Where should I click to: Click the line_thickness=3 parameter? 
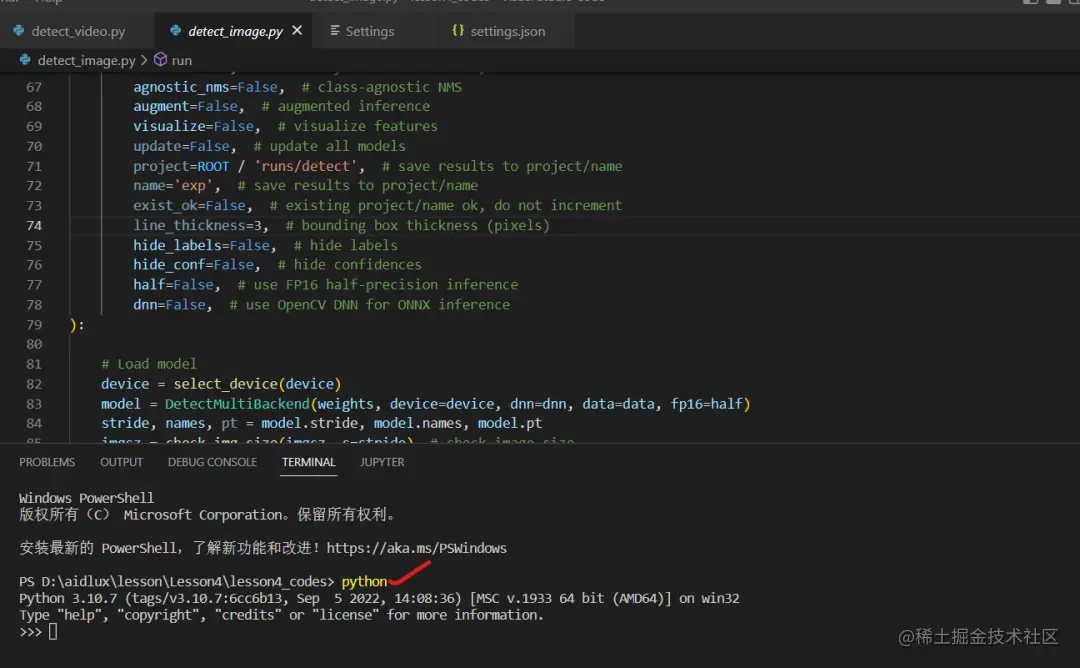[x=198, y=225]
